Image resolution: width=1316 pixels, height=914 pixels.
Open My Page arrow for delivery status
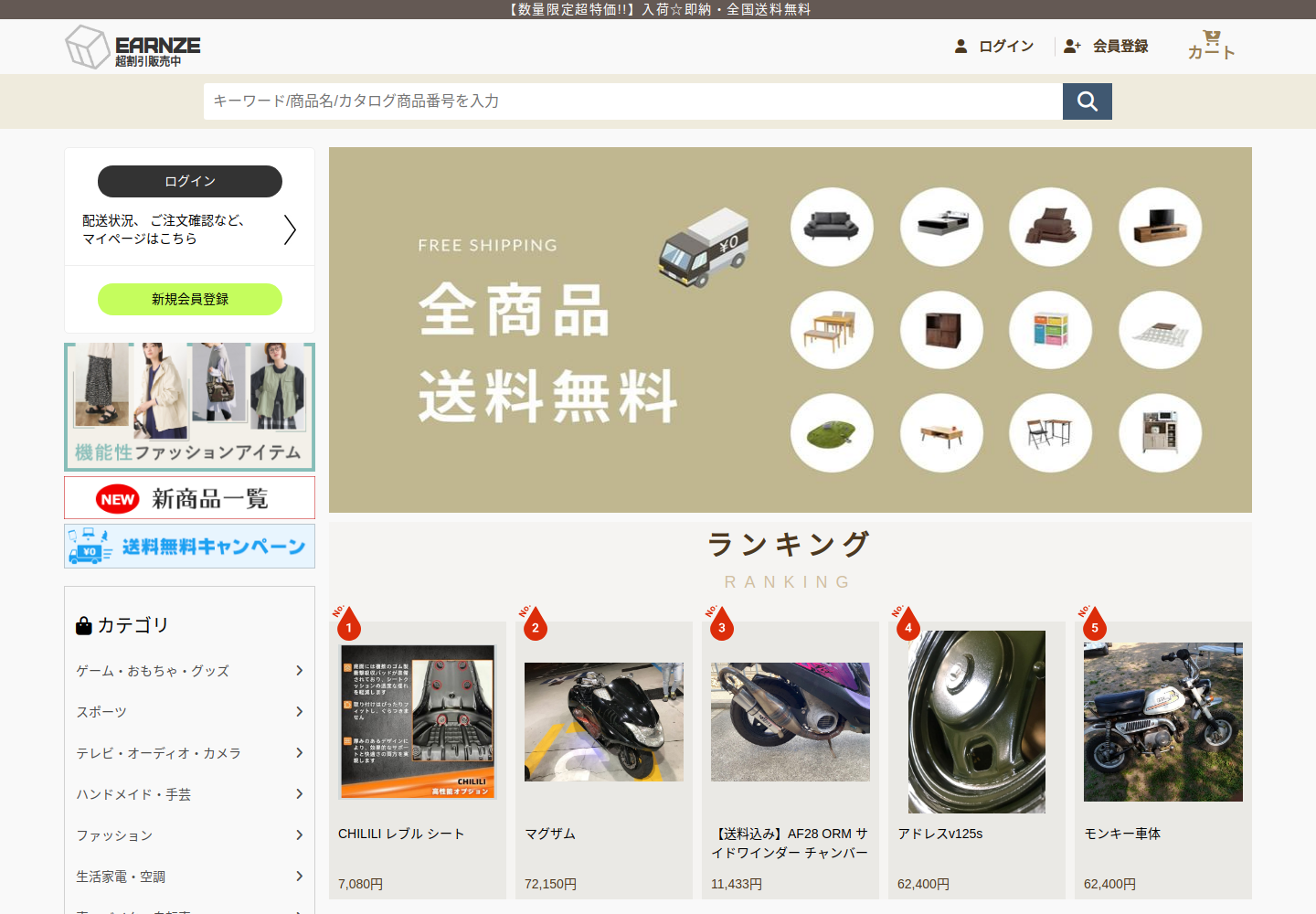click(290, 229)
